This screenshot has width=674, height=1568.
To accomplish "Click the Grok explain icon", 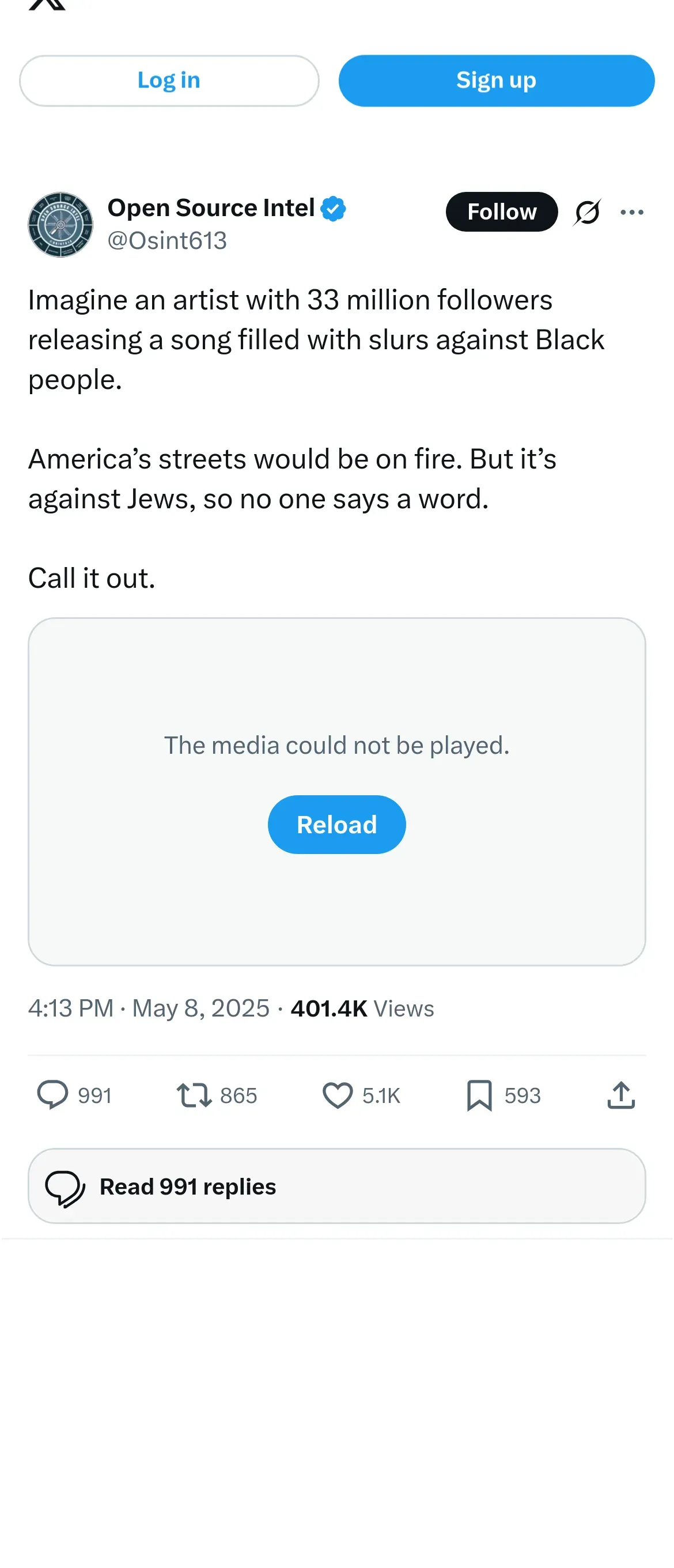I will 587,213.
